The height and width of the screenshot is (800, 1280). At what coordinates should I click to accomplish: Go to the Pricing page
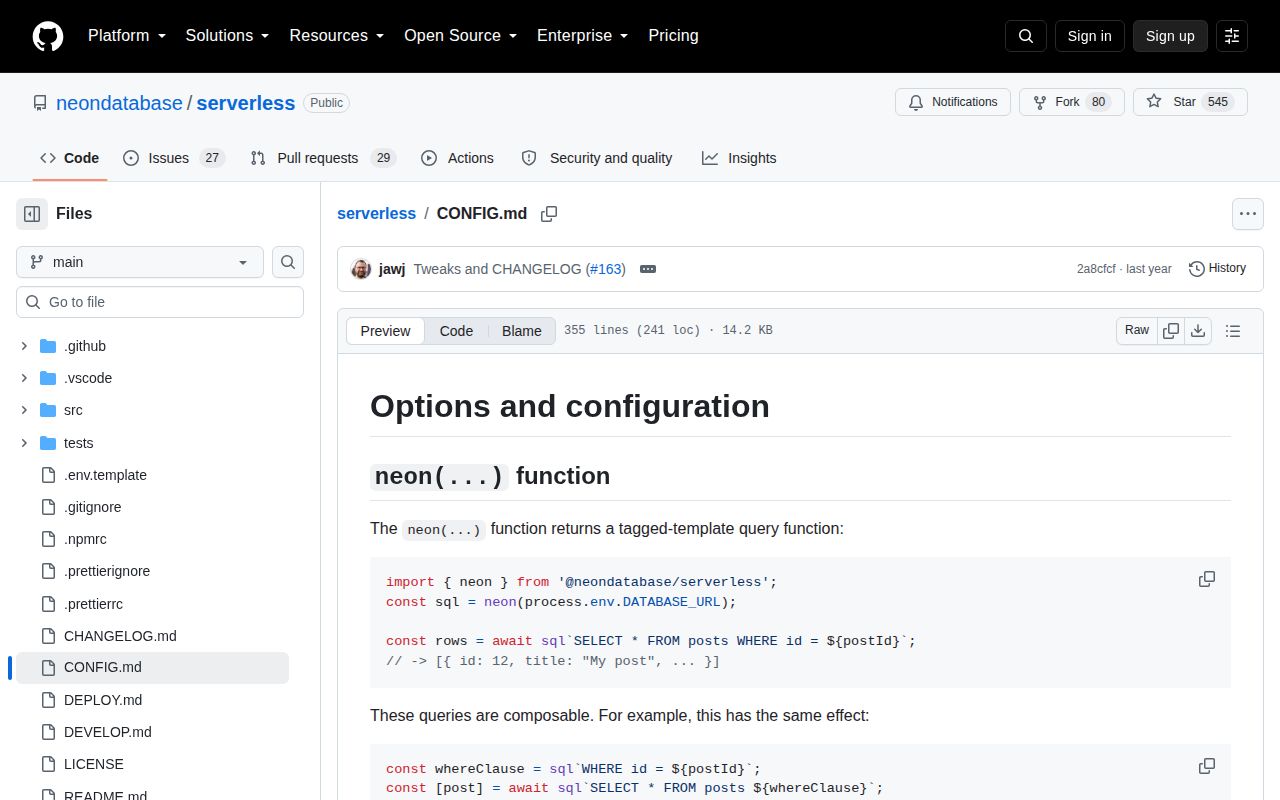(673, 35)
